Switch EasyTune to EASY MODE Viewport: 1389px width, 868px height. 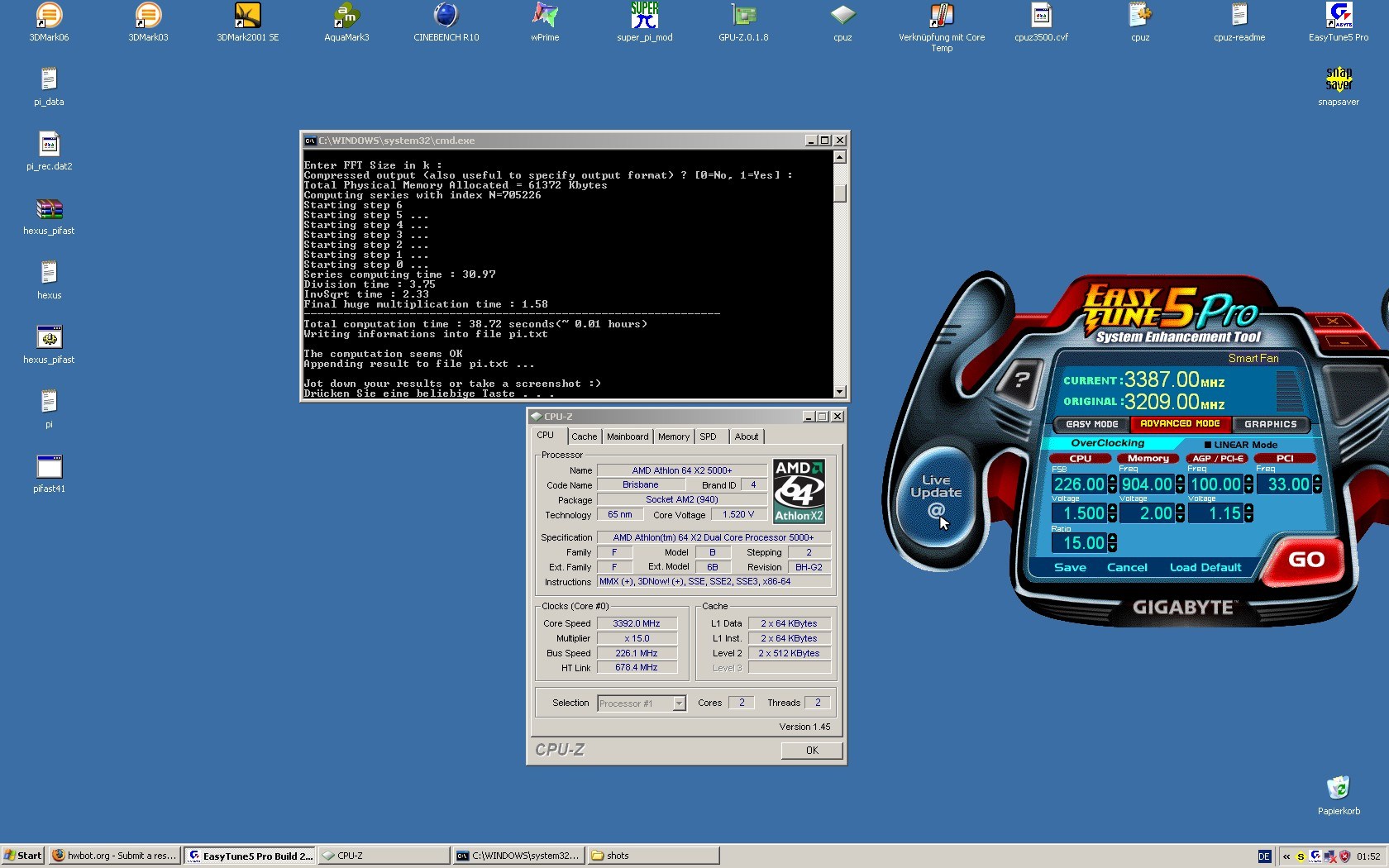point(1091,424)
